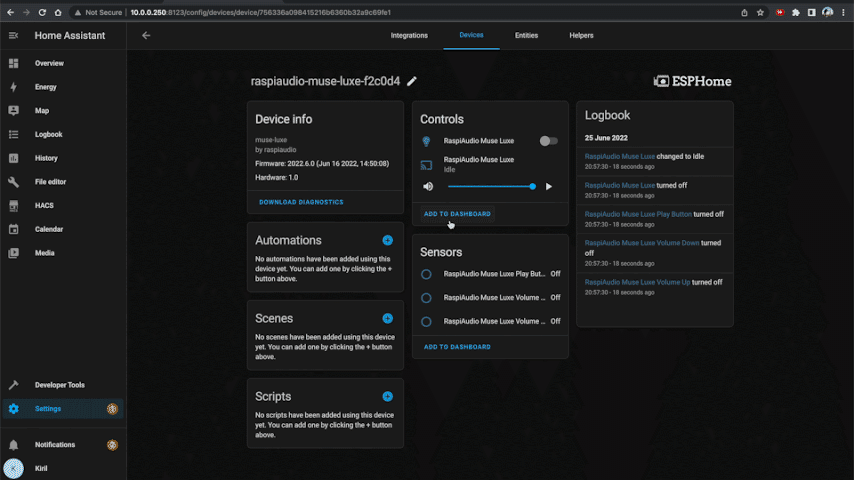The width and height of the screenshot is (854, 480).
Task: Go to the browser home page icon
Action: tap(58, 12)
